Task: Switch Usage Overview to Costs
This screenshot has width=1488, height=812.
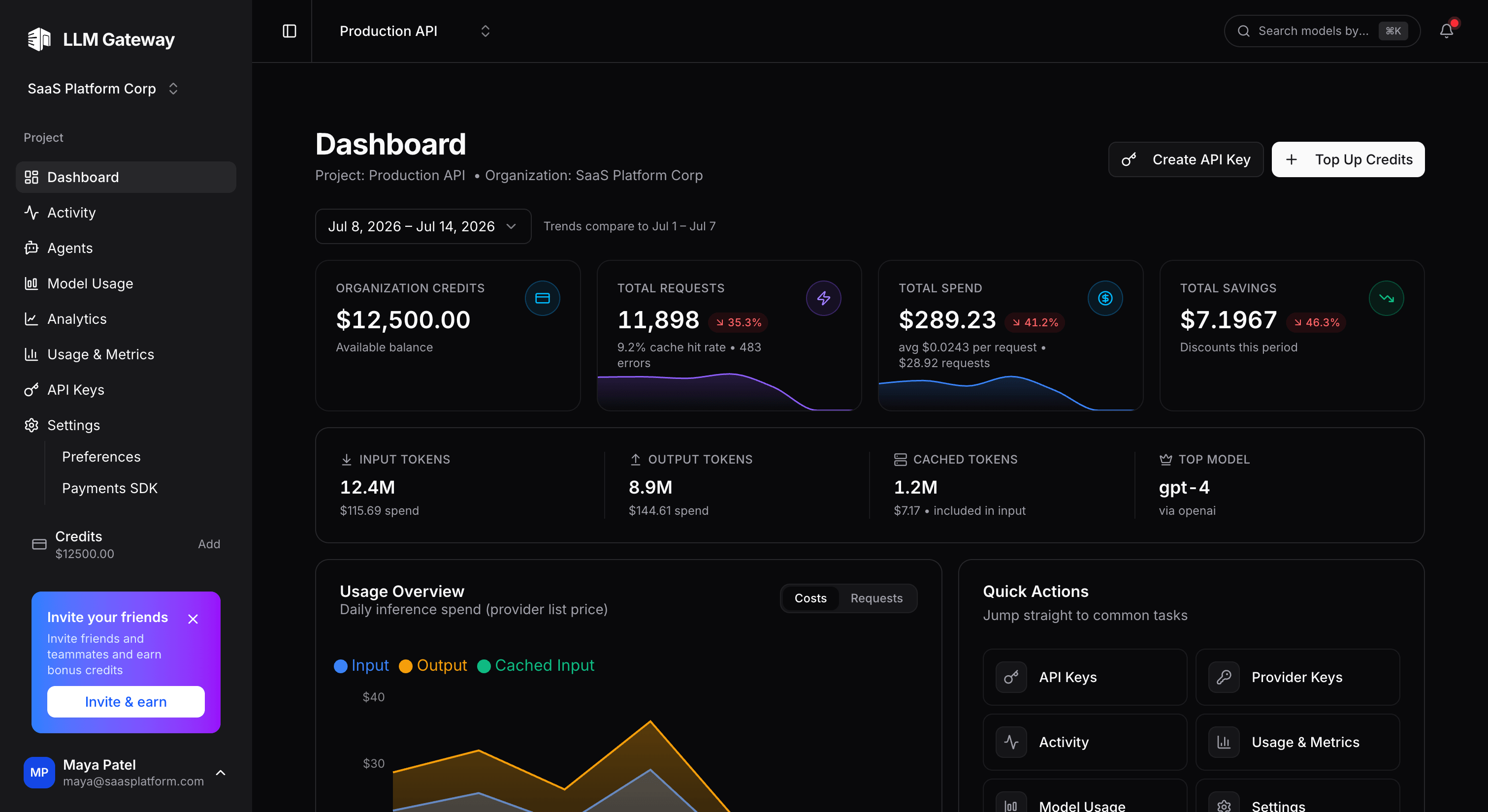Action: pos(810,598)
